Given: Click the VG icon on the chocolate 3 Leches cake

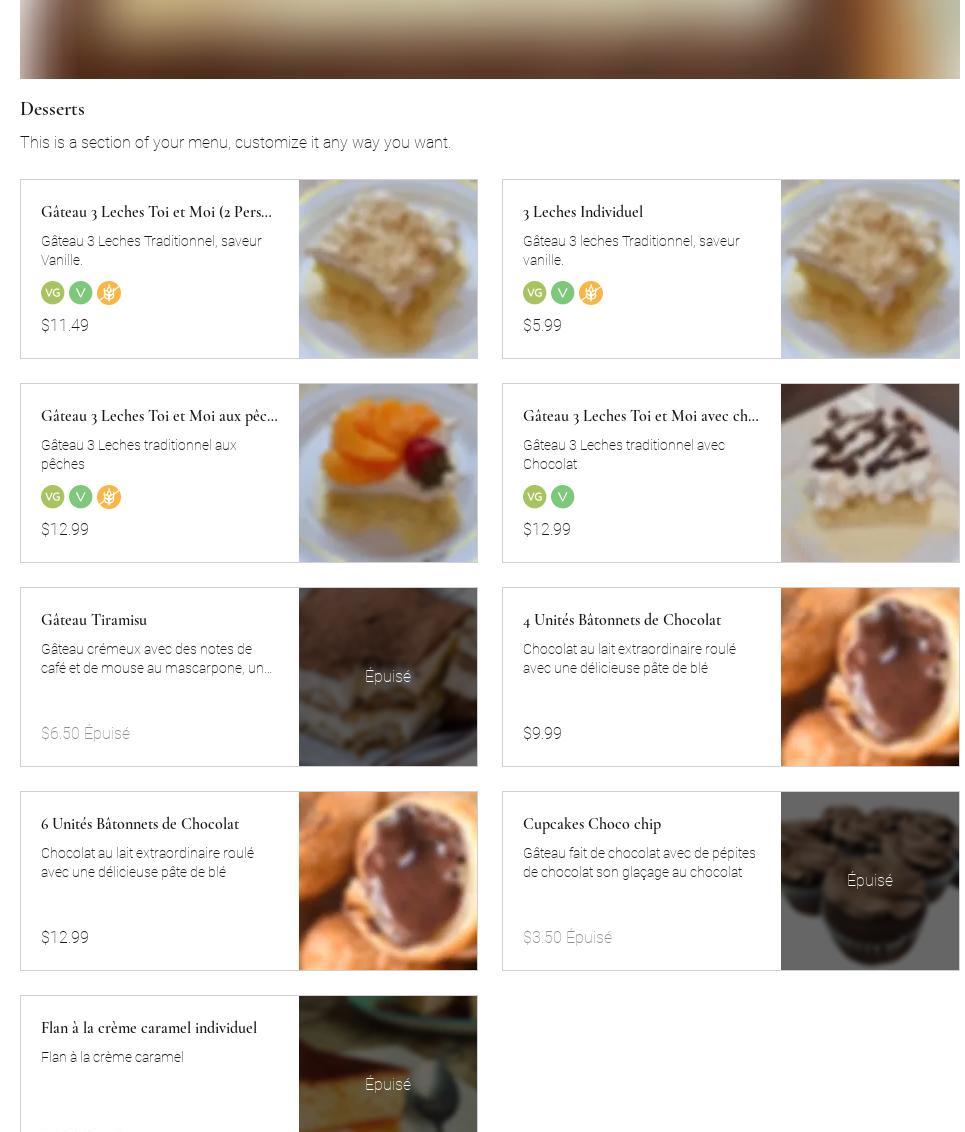Looking at the screenshot, I should click(x=535, y=497).
